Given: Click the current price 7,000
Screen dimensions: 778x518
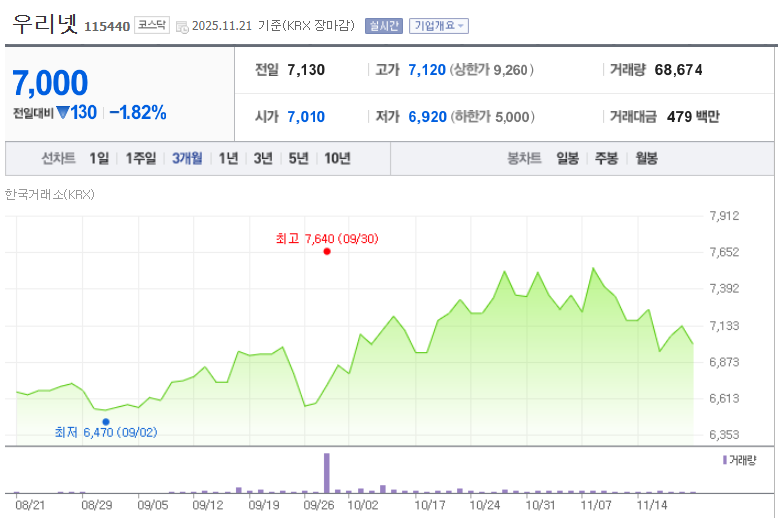Looking at the screenshot, I should coord(50,83).
